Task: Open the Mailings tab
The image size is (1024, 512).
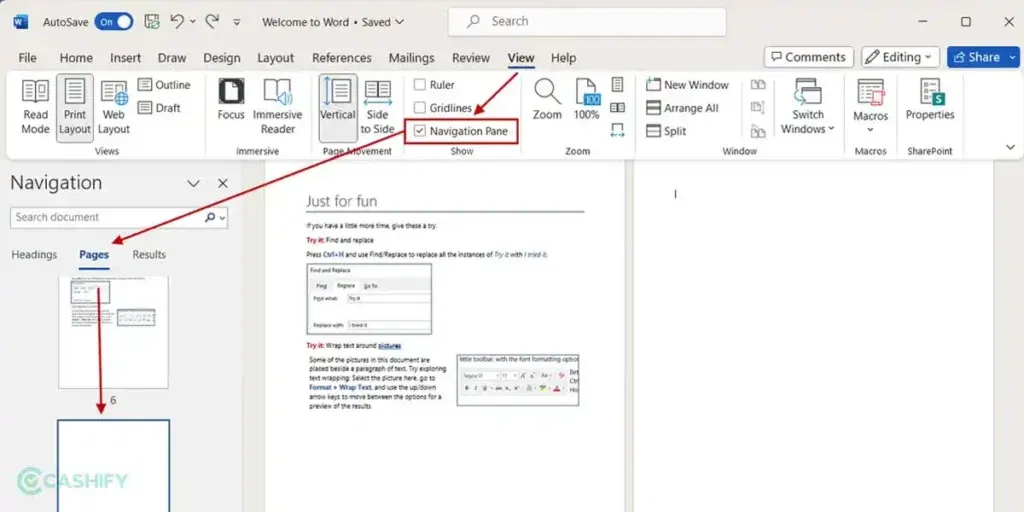Action: point(411,57)
